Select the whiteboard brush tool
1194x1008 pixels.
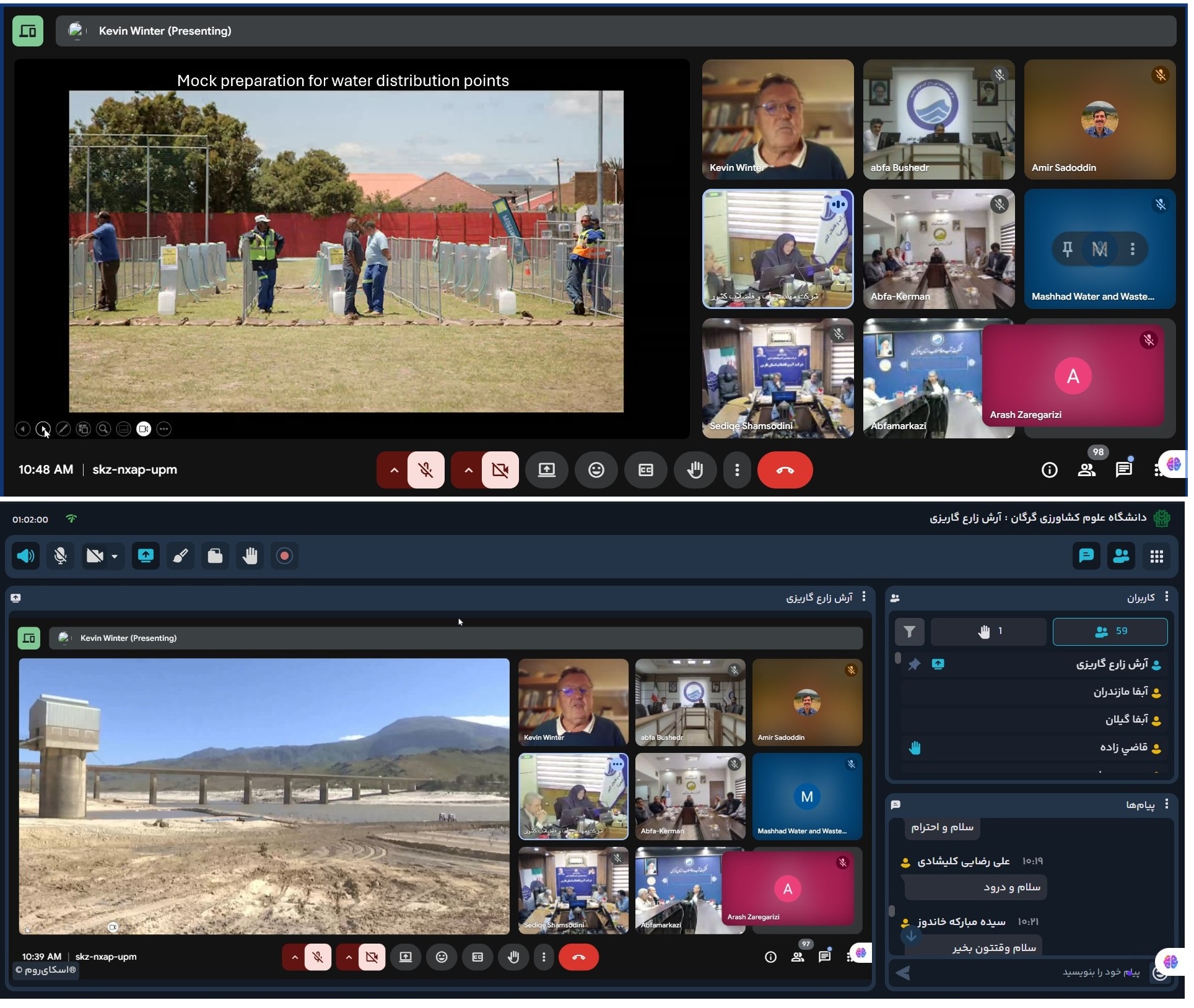pyautogui.click(x=180, y=556)
